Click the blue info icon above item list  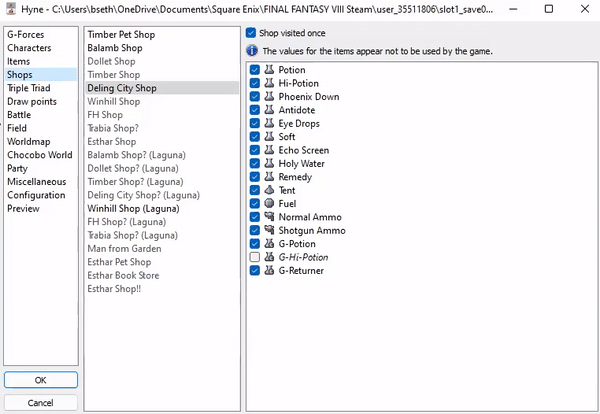tap(252, 51)
